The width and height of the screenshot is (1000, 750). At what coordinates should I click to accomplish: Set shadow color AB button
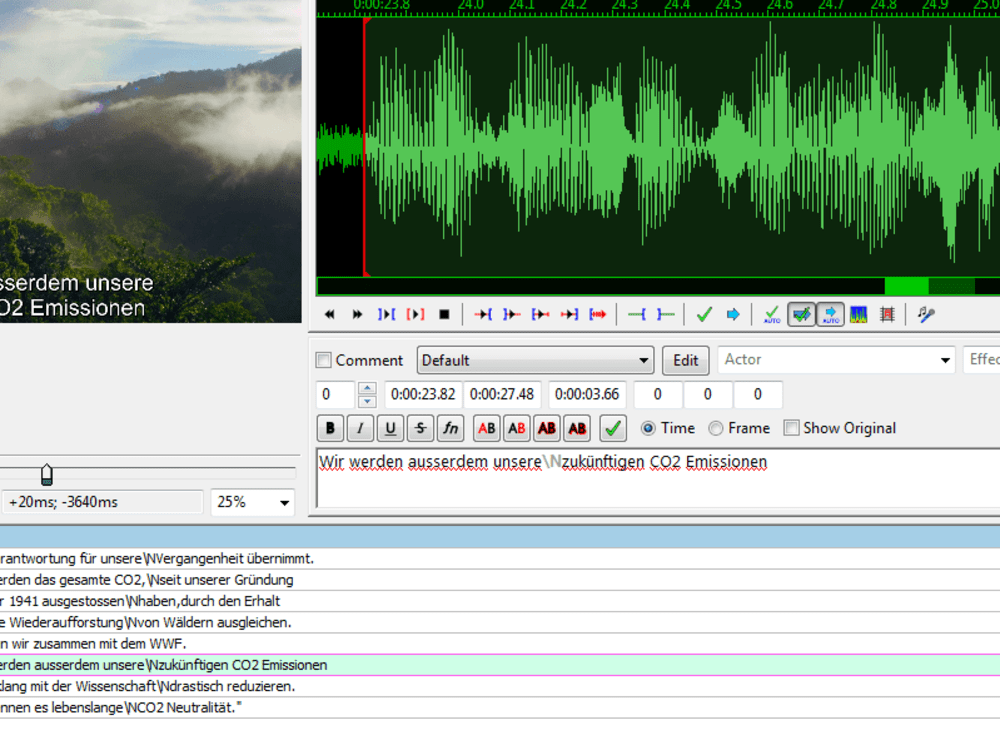point(577,428)
